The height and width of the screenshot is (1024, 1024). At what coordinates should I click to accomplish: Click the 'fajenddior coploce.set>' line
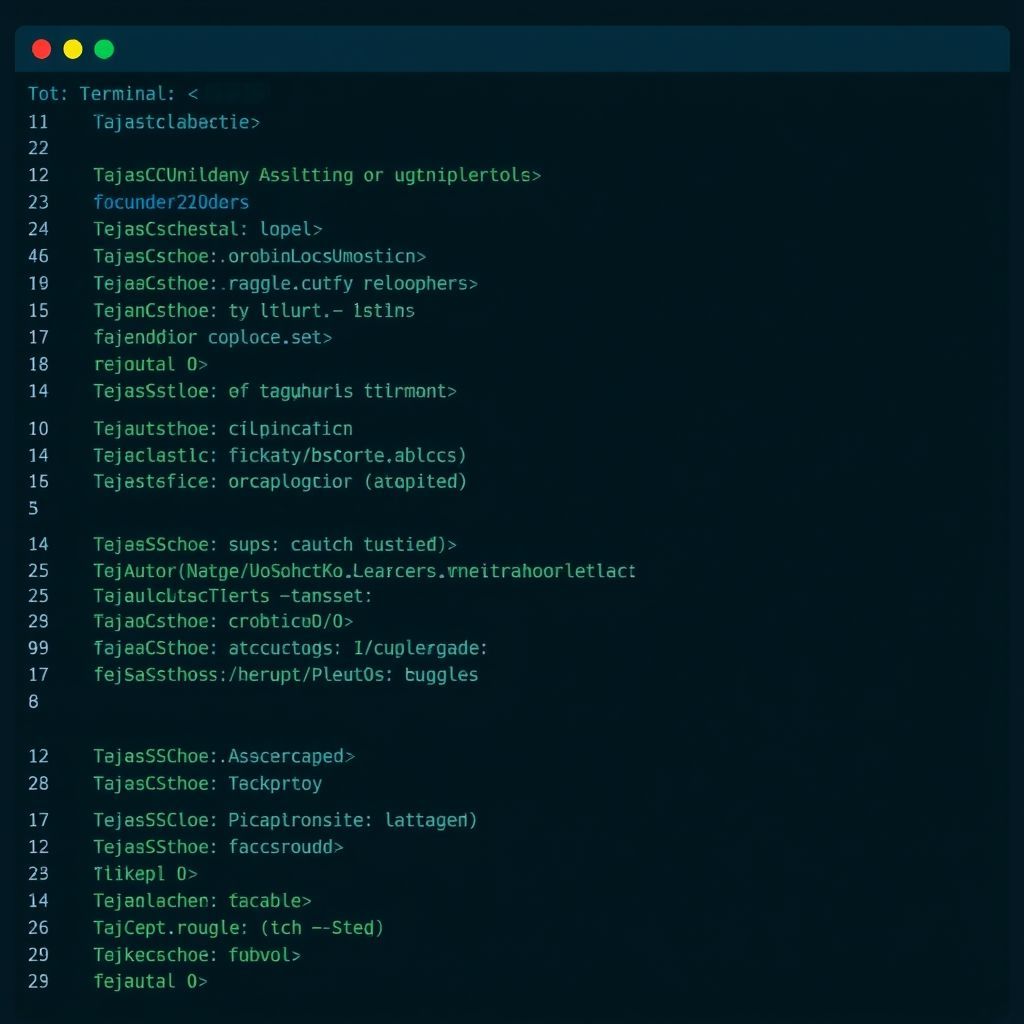[212, 337]
